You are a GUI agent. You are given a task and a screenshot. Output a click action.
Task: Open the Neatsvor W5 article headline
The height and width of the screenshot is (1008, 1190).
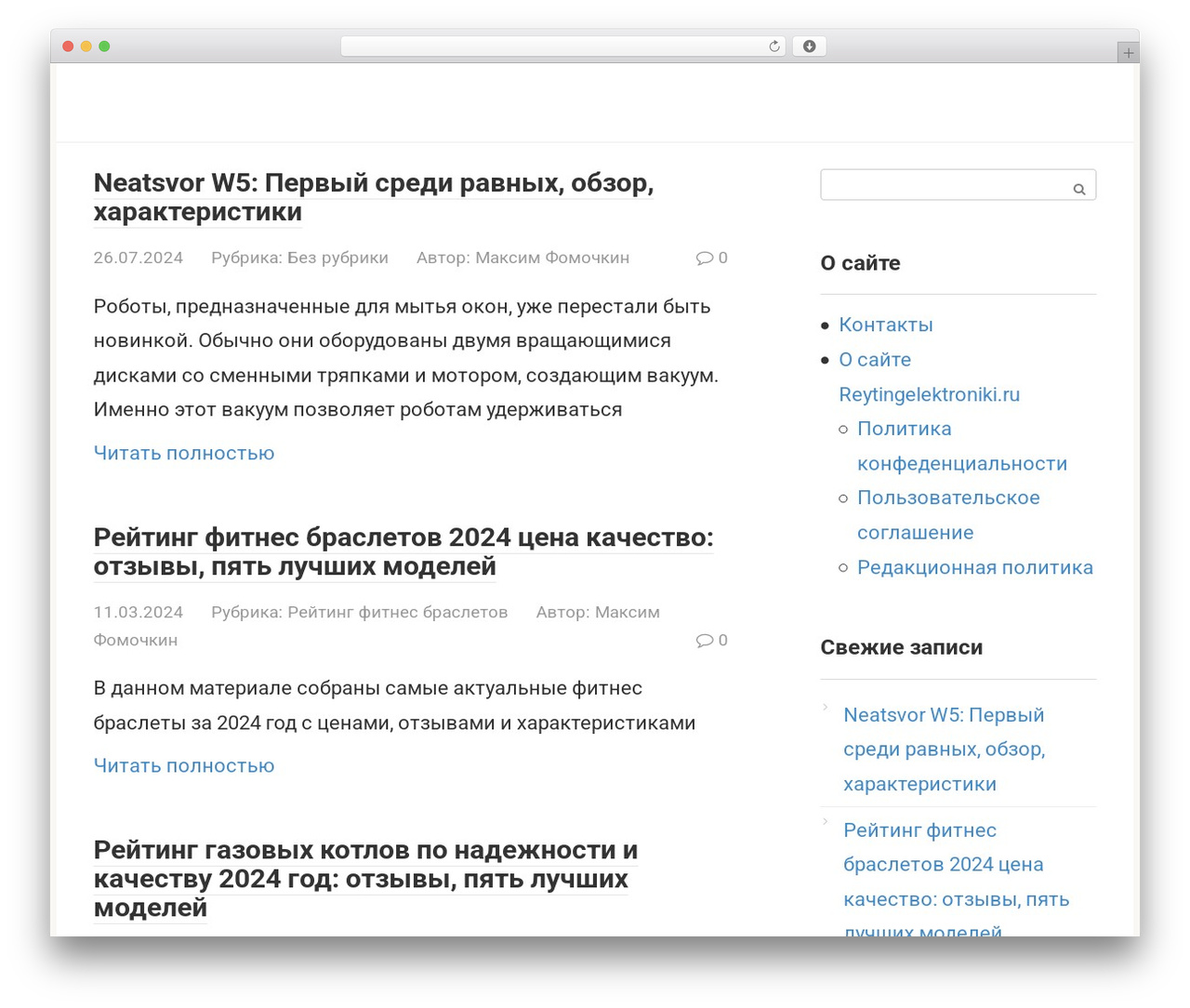374,197
